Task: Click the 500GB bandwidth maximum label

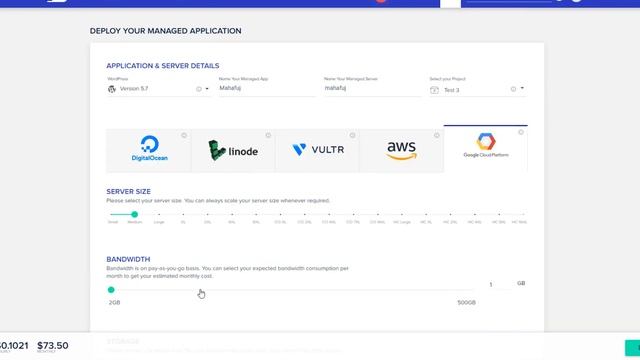Action: (467, 302)
